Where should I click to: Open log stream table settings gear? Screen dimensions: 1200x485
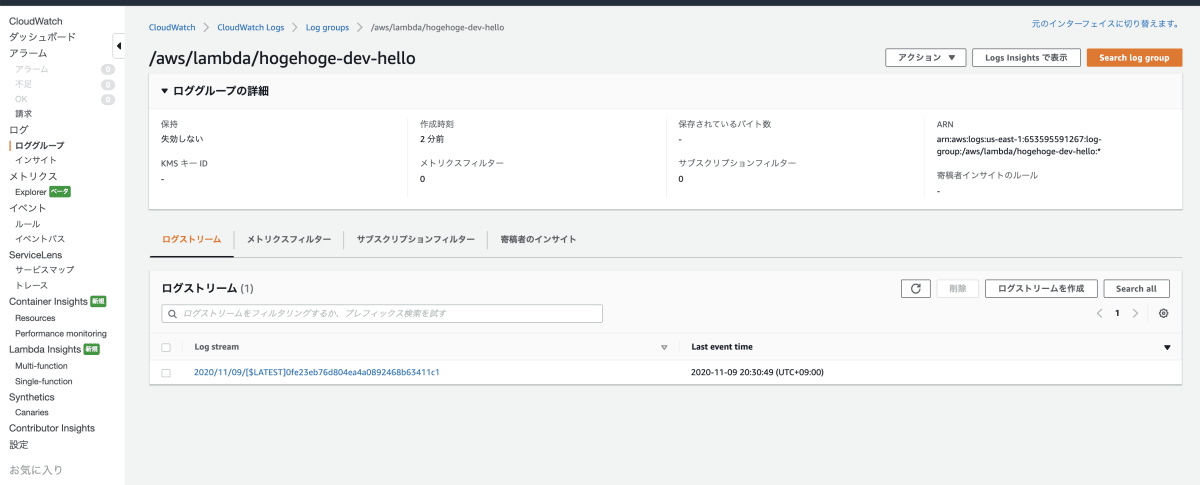1163,313
